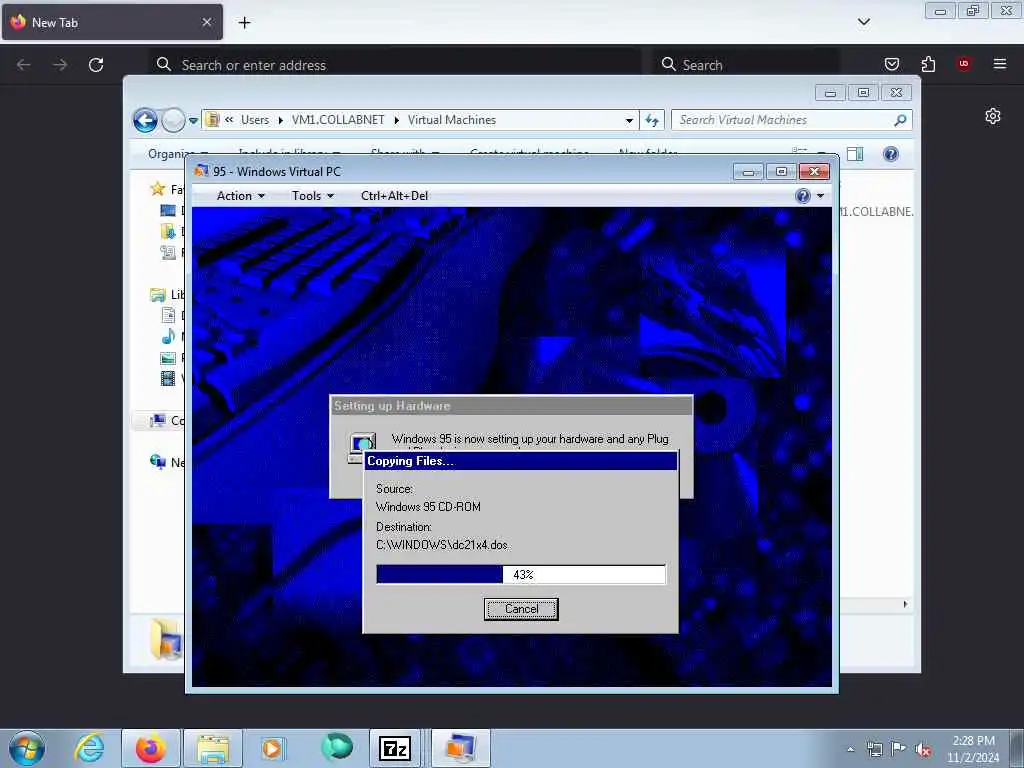
Task: Open a new Firefox tab
Action: tap(244, 23)
